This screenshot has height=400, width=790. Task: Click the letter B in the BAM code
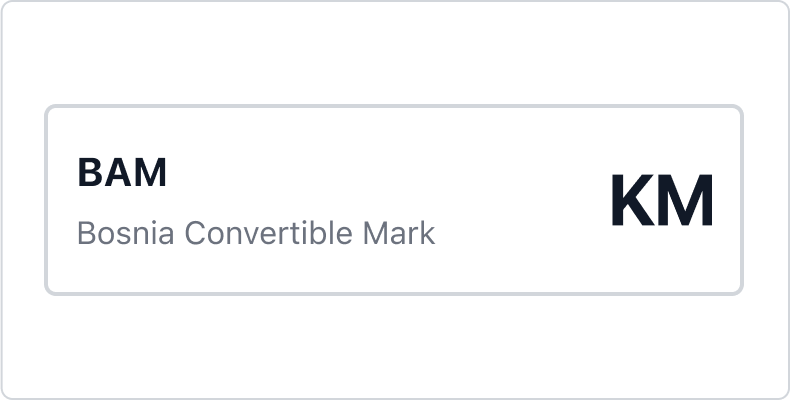(89, 174)
